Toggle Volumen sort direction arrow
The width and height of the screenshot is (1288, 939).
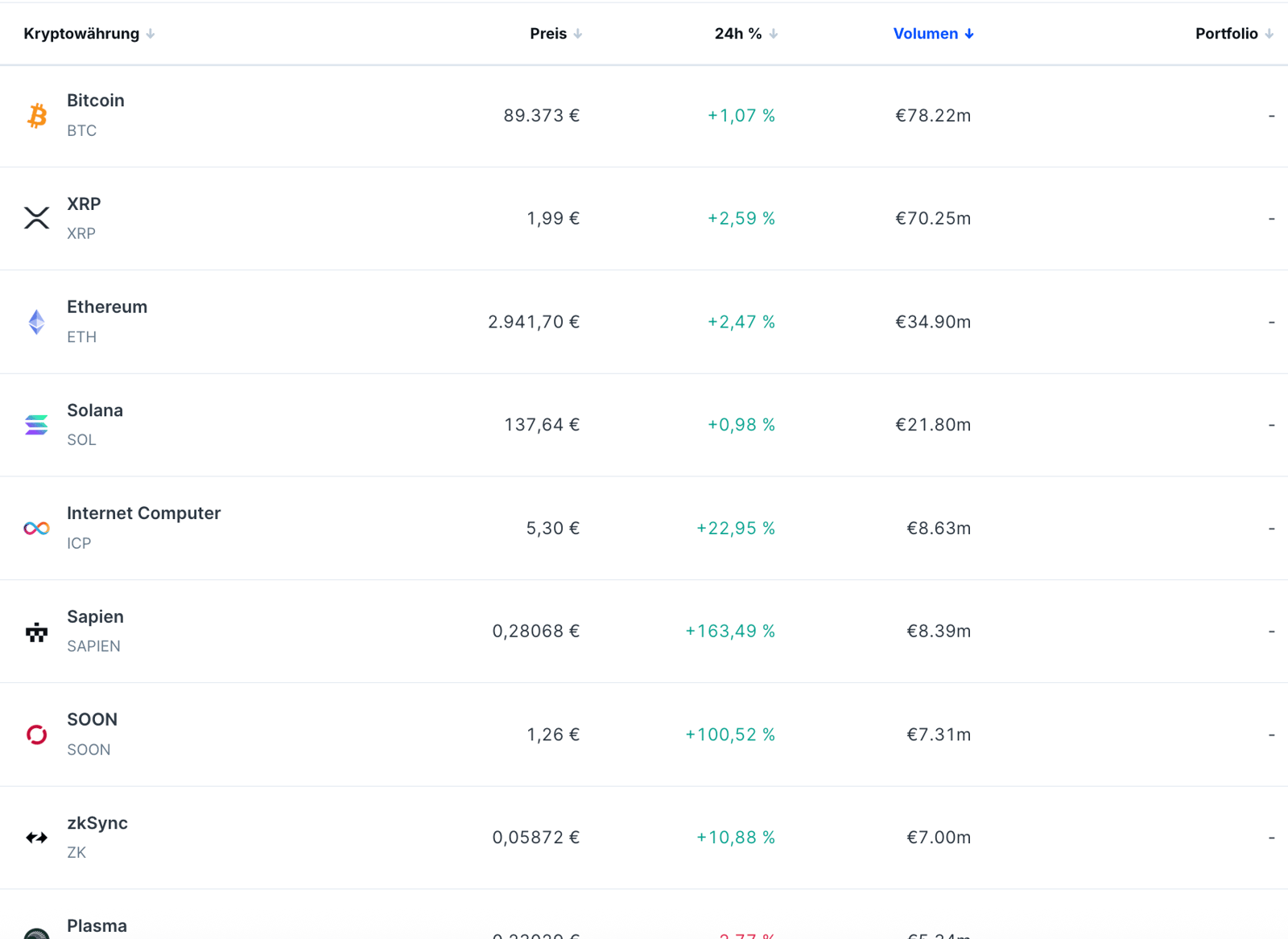[969, 34]
